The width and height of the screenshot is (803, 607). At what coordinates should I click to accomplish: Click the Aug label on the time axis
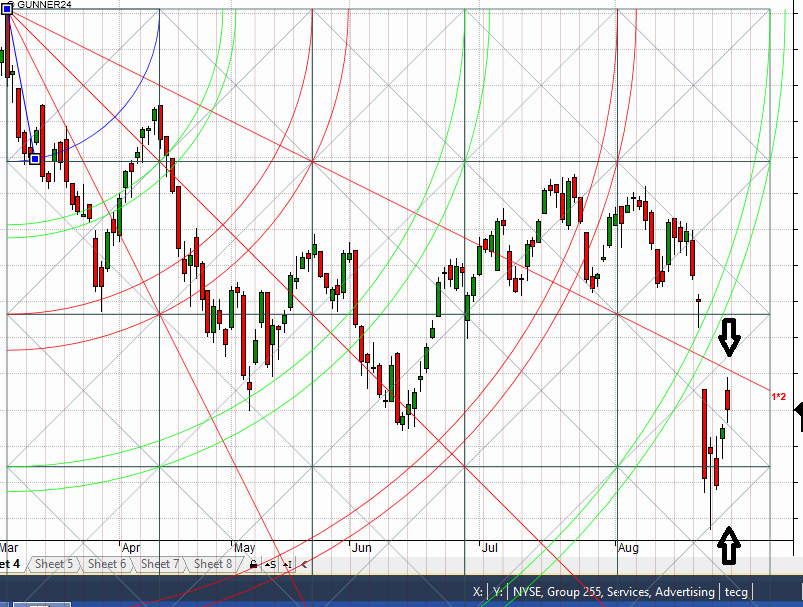628,548
